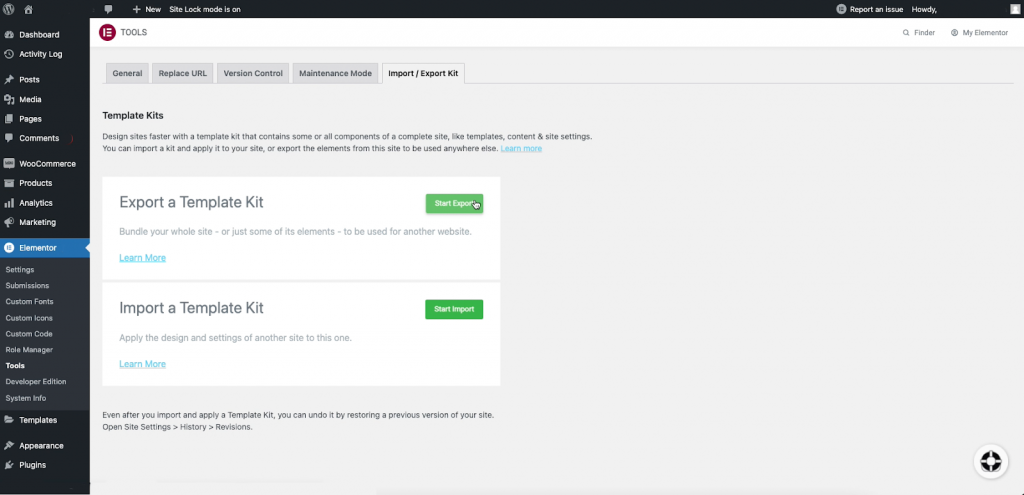
Task: Open the Finder search
Action: click(919, 33)
